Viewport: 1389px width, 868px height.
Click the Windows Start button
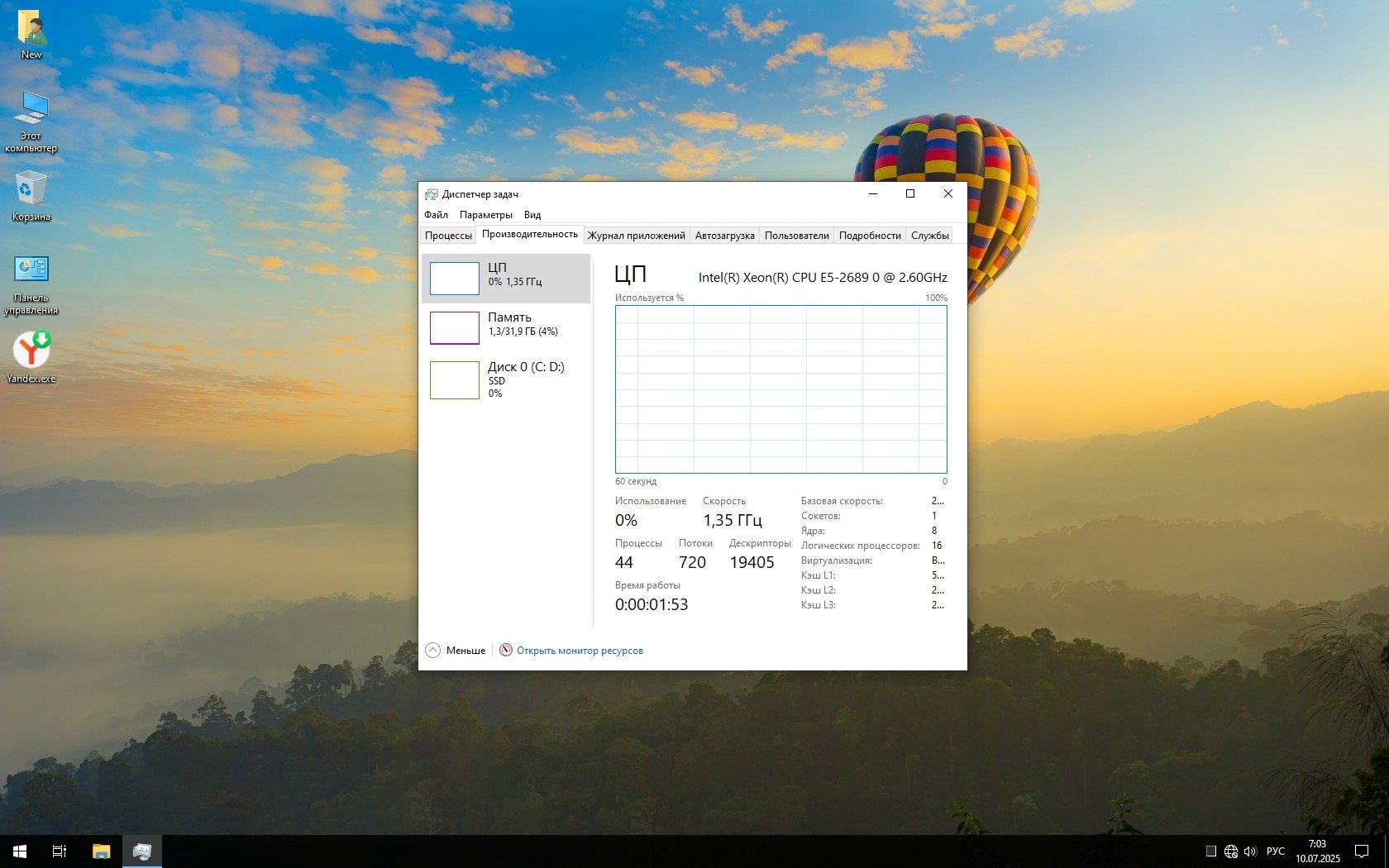(20, 851)
